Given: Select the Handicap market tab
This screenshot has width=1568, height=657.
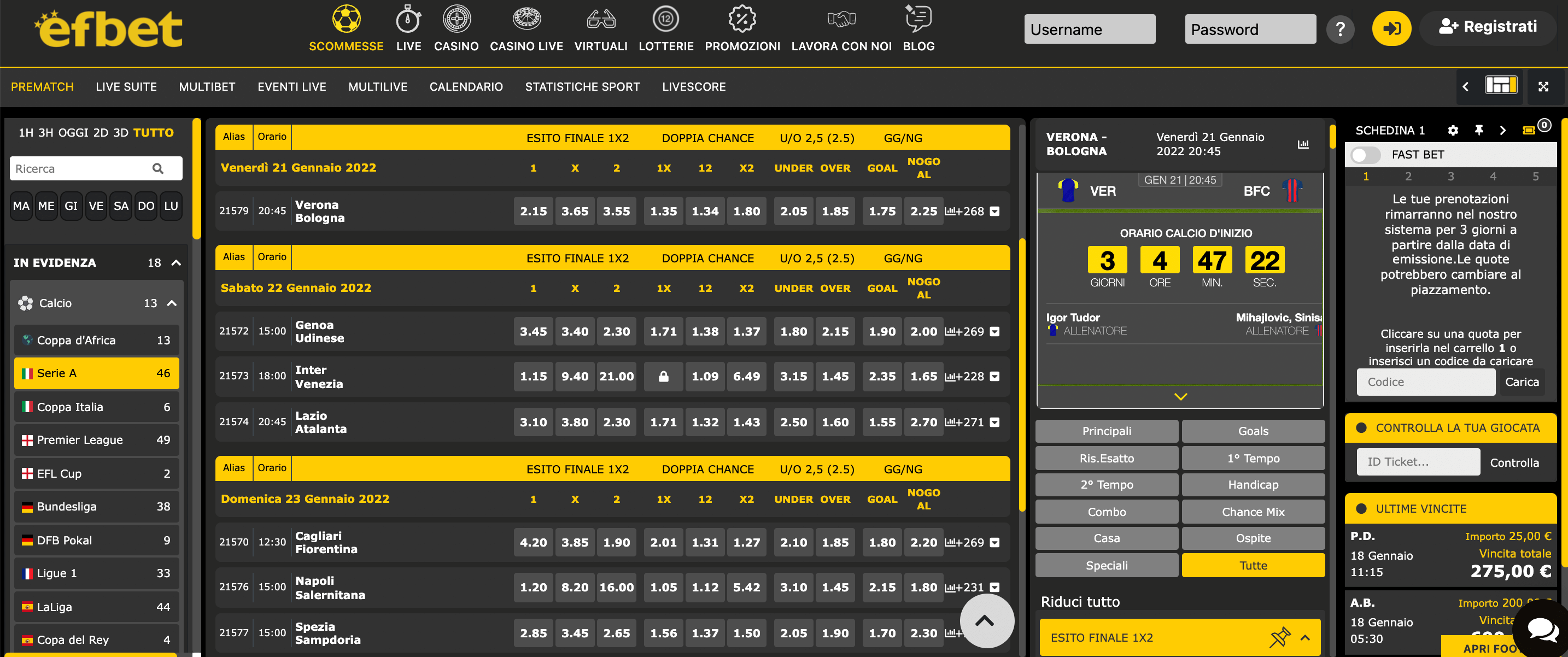Looking at the screenshot, I should point(1253,485).
